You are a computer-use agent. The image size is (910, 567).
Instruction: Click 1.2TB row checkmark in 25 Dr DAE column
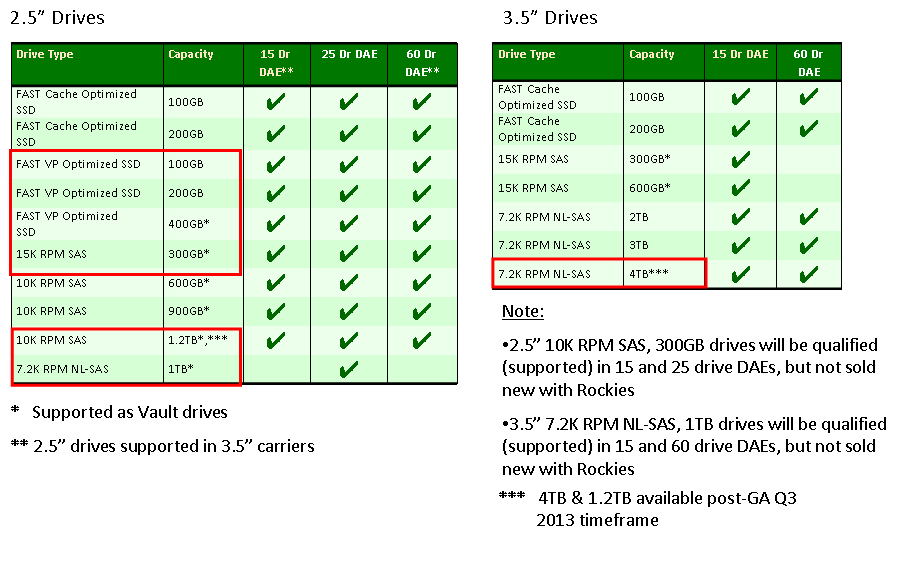coord(349,340)
